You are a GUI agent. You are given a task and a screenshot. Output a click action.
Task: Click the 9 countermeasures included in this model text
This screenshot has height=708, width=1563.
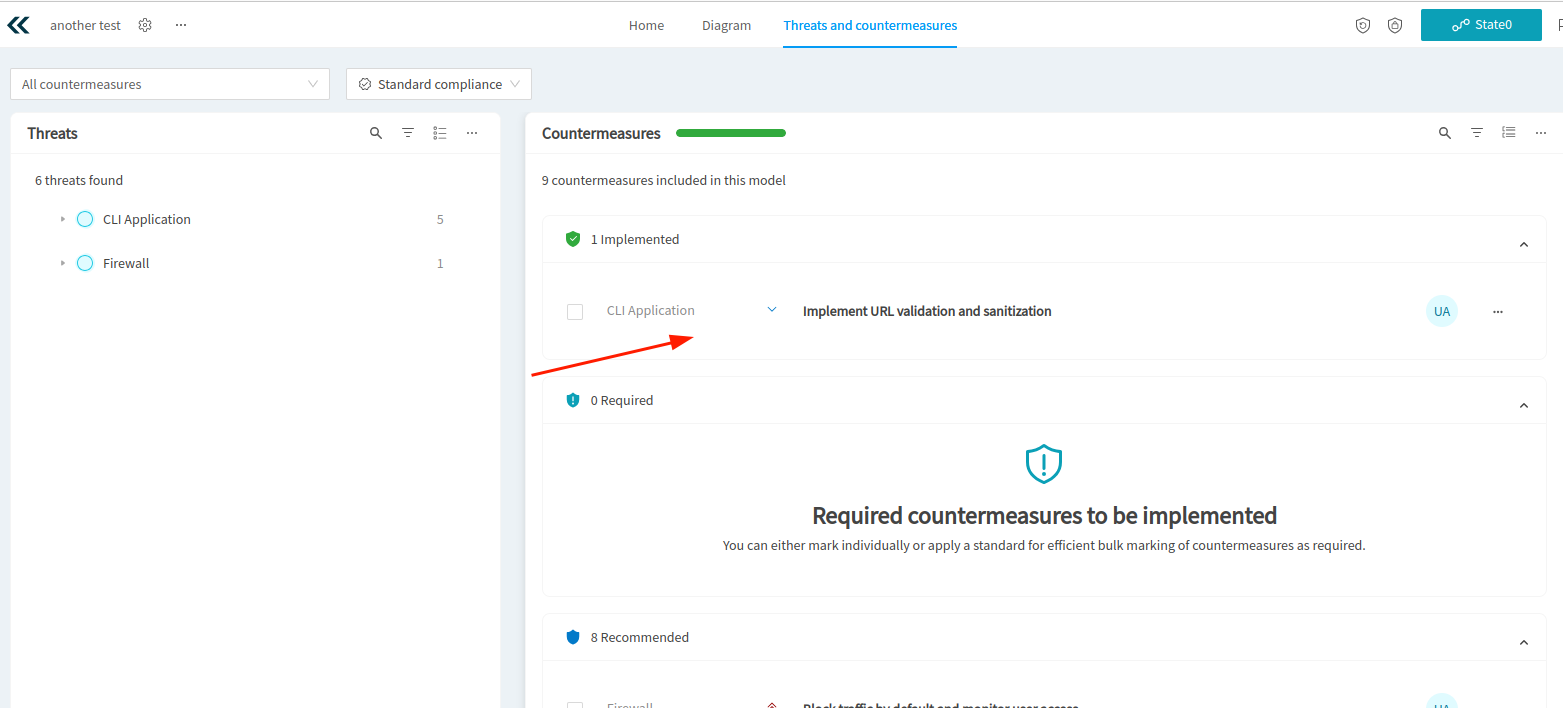pyautogui.click(x=664, y=180)
